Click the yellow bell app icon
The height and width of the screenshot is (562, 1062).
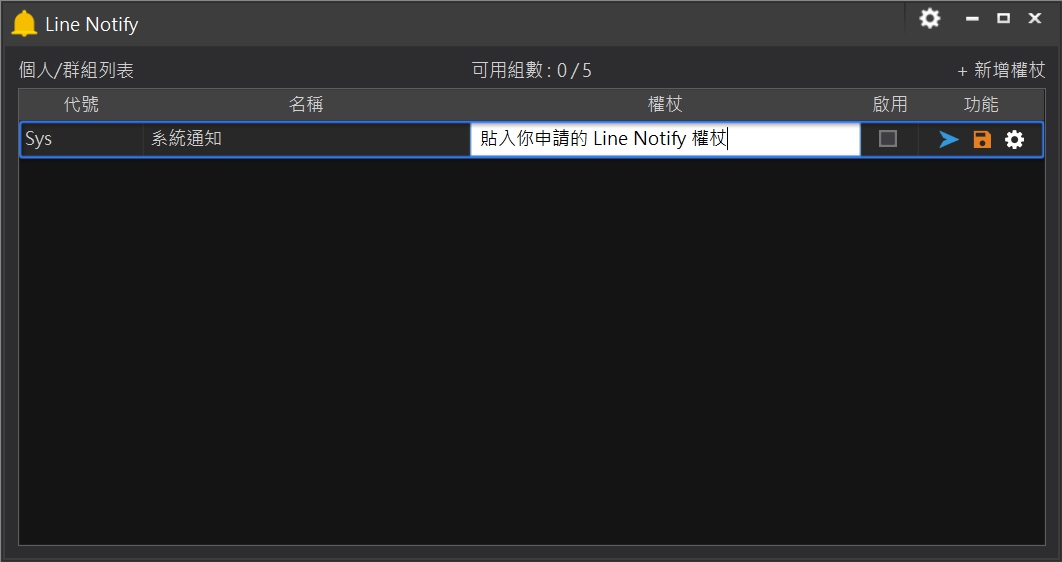(x=24, y=24)
